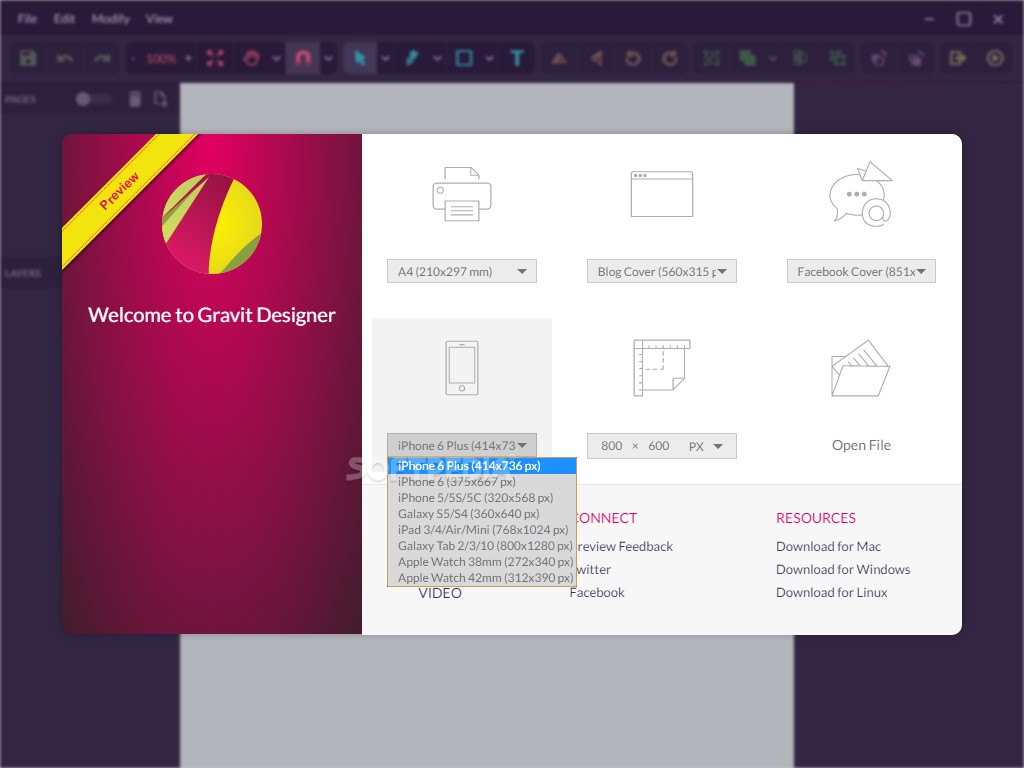Open the Download for Mac link
Screen dimensions: 1024x768
click(828, 547)
